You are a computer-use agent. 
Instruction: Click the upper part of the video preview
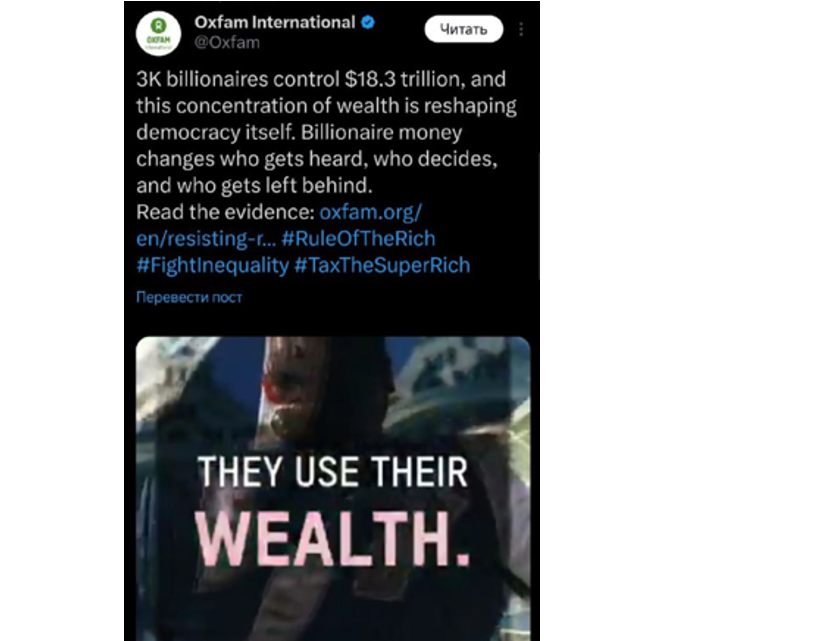(x=333, y=388)
